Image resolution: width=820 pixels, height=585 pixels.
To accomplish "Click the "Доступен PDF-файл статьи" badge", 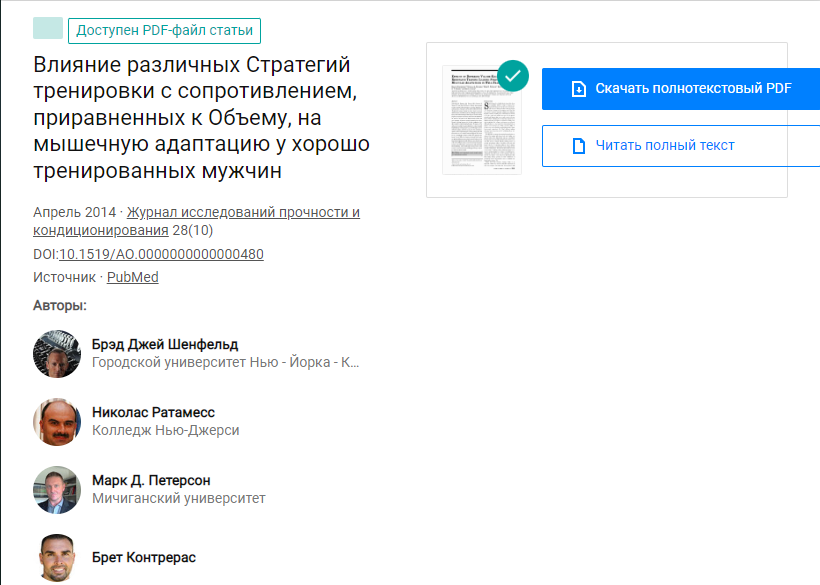I will [x=164, y=30].
